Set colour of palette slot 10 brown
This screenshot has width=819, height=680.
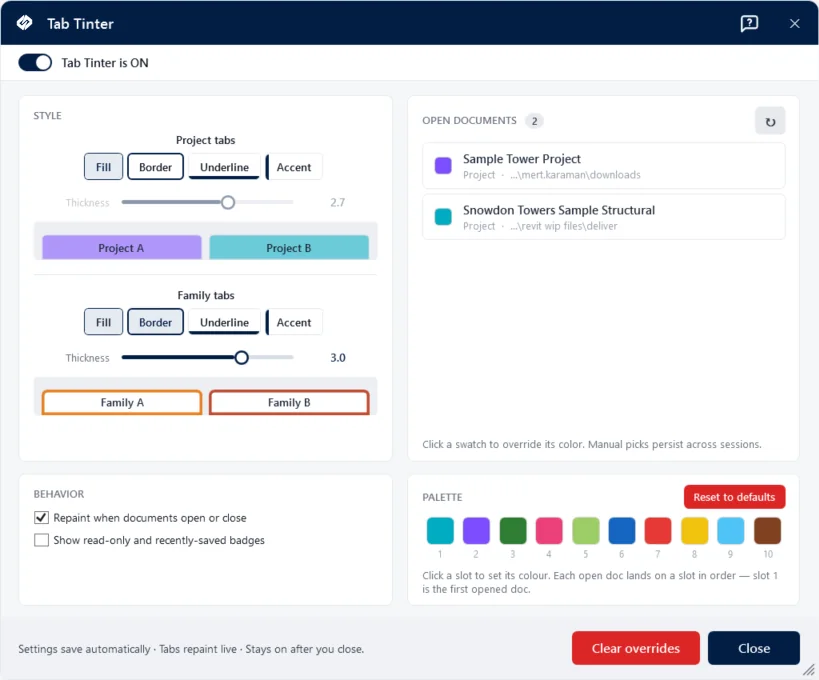[x=767, y=531]
